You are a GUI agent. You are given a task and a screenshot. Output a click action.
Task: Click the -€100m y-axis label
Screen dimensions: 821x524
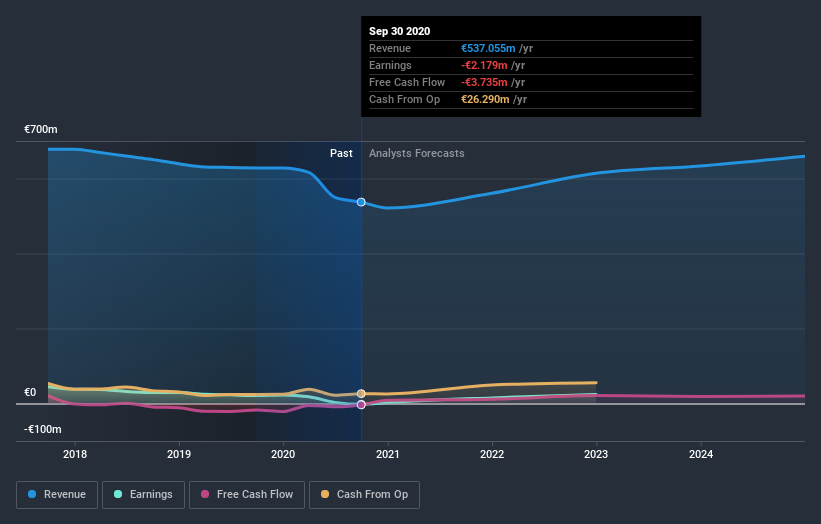(x=42, y=429)
